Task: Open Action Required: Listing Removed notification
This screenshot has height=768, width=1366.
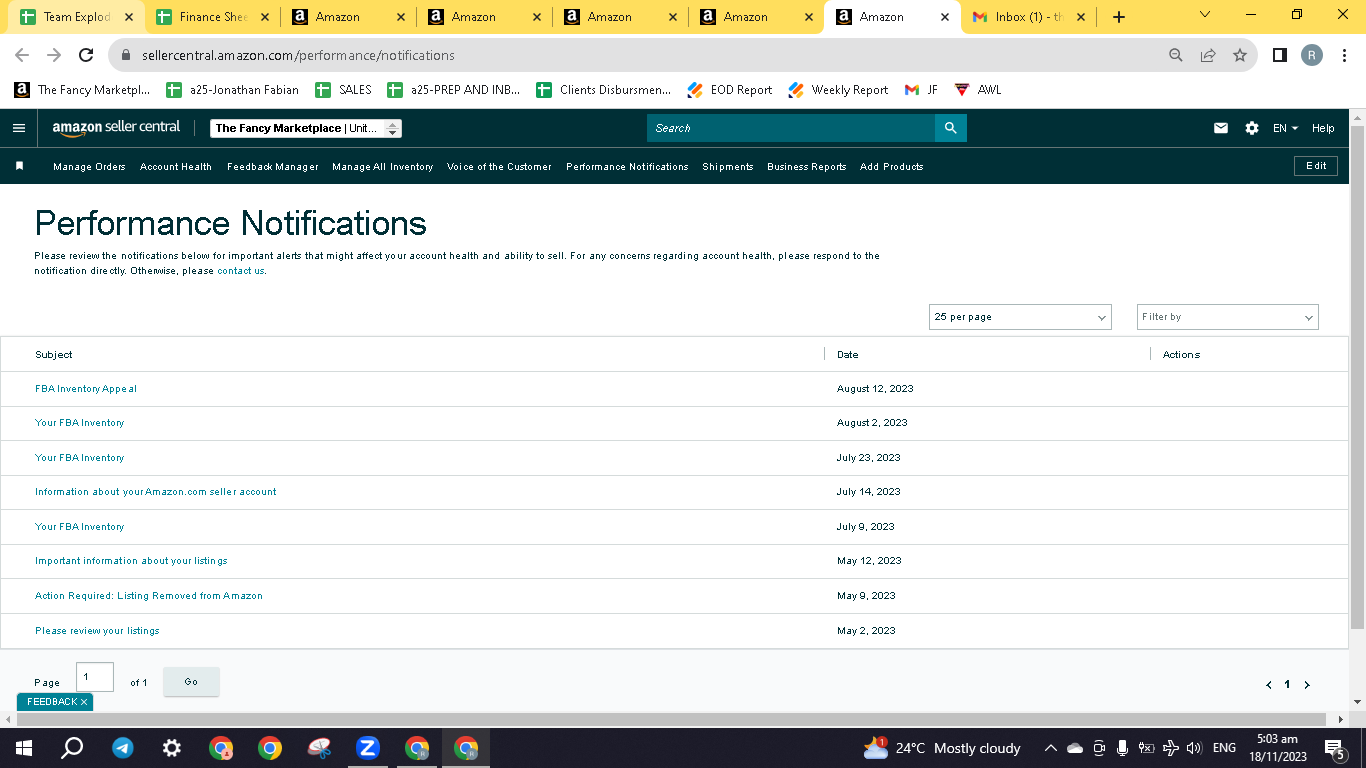Action: click(149, 596)
